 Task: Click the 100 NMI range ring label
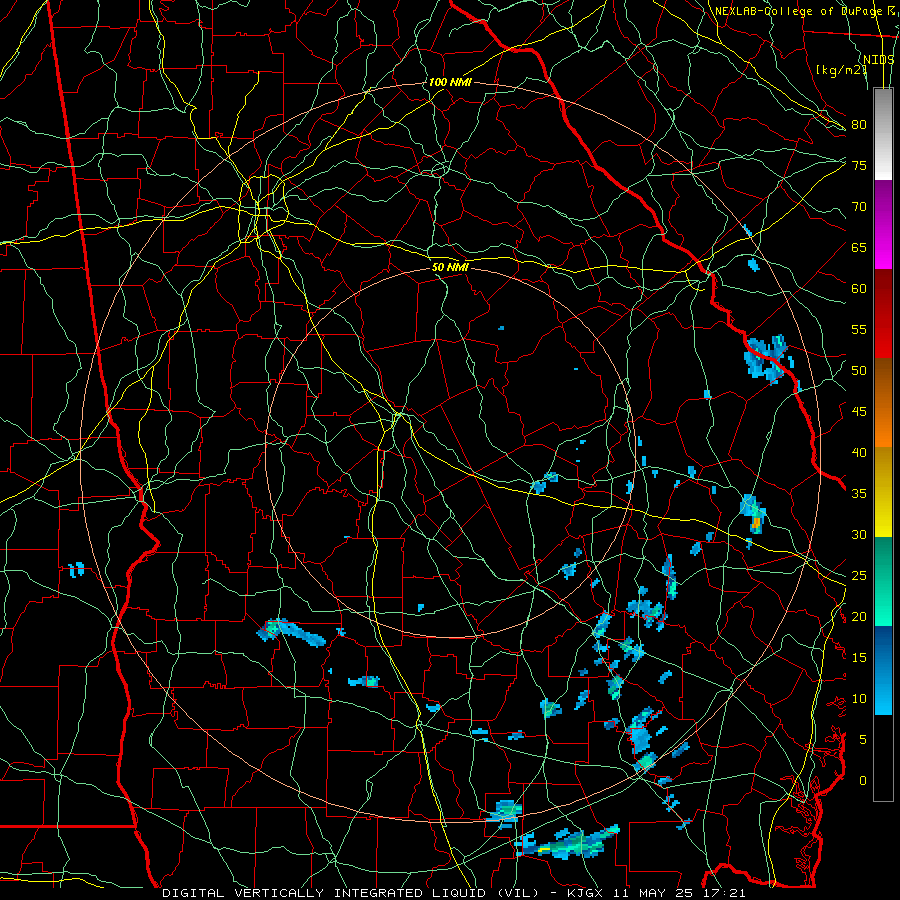click(x=450, y=82)
